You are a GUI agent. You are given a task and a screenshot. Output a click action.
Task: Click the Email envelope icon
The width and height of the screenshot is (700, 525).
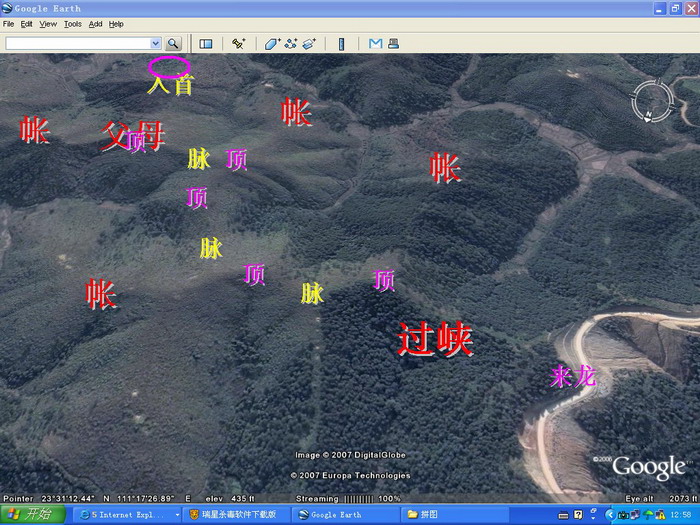pos(375,44)
